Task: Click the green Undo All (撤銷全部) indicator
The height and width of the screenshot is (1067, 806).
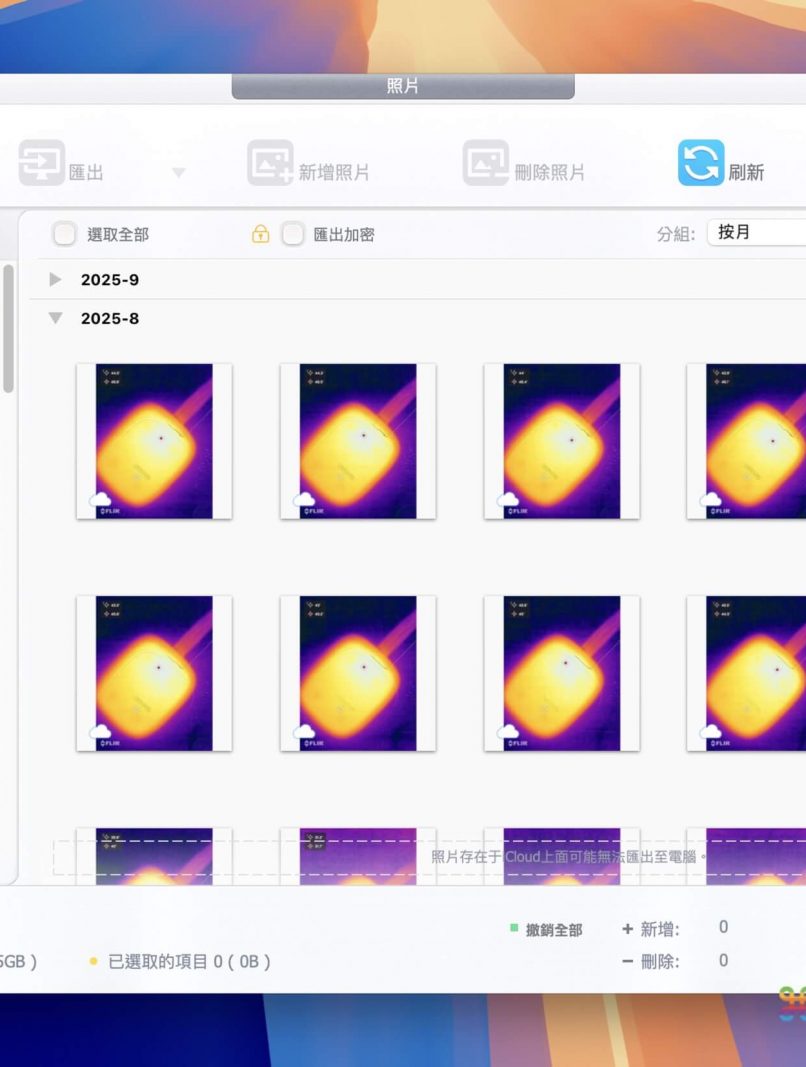Action: [x=514, y=929]
